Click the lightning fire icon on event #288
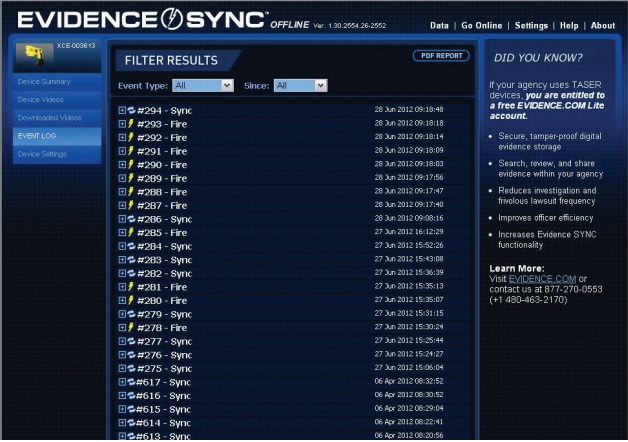 click(x=131, y=192)
